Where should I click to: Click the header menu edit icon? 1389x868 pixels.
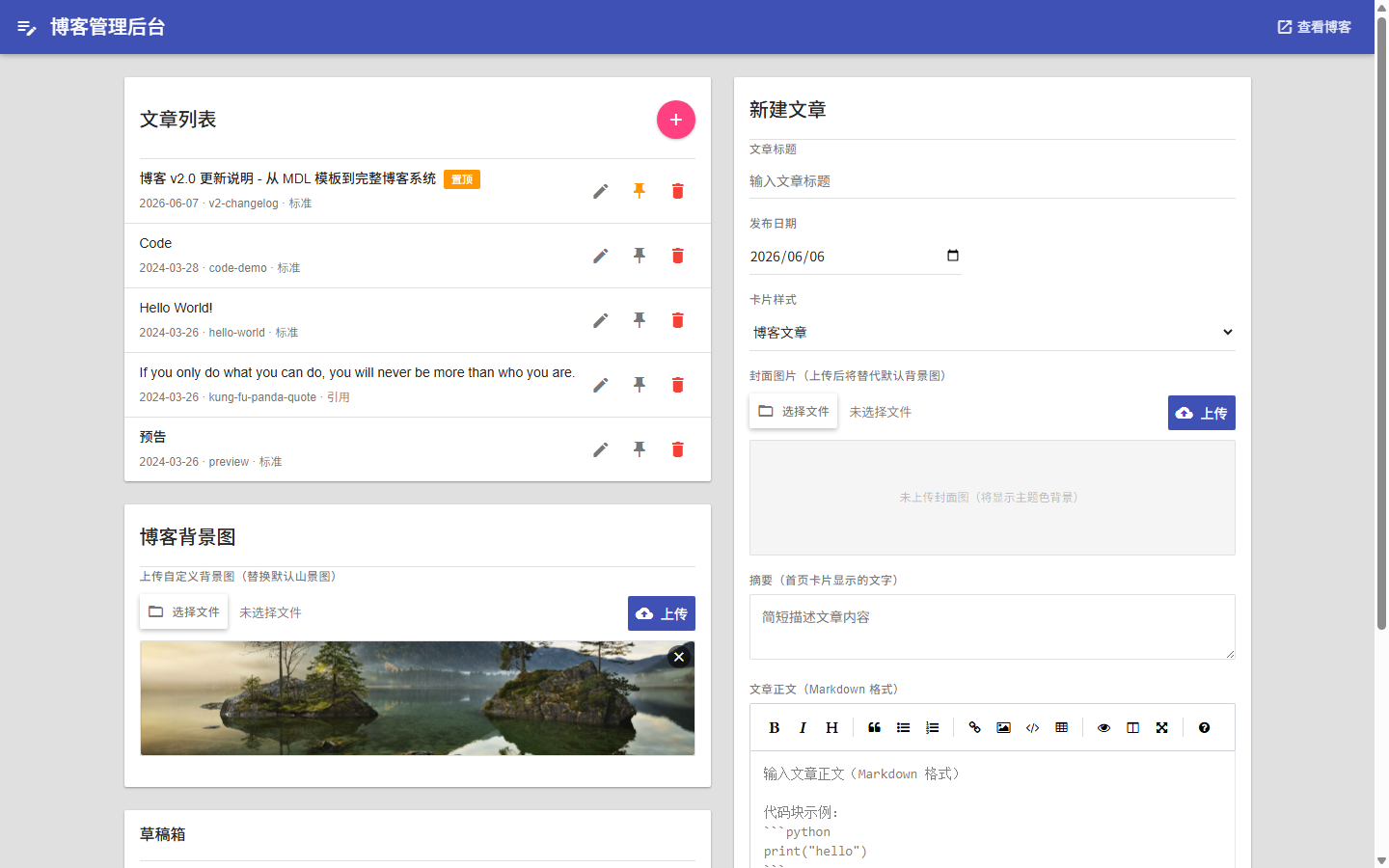pyautogui.click(x=27, y=27)
